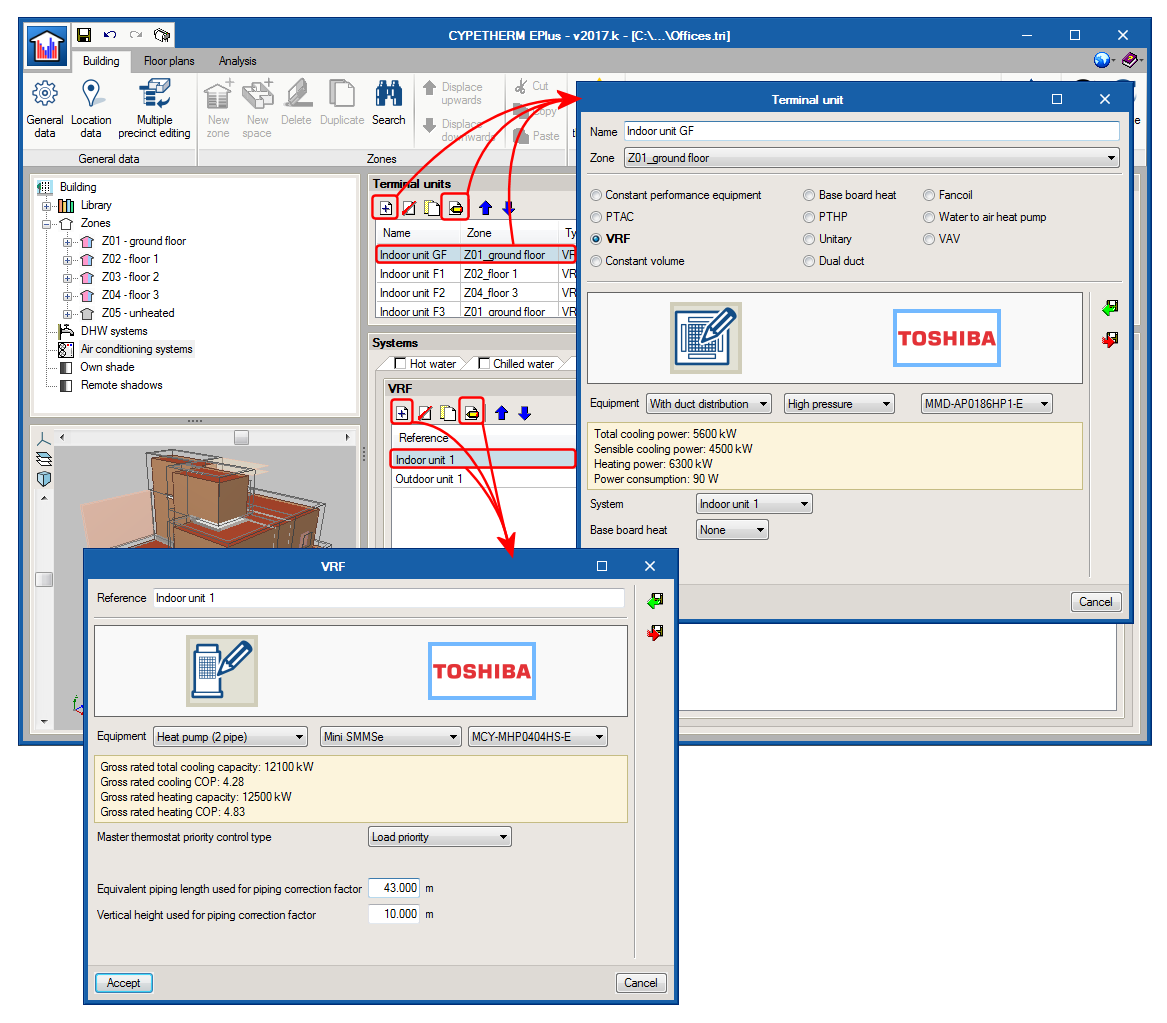The image size is (1167, 1023).
Task: Click the save icon in title bar
Action: pos(84,35)
